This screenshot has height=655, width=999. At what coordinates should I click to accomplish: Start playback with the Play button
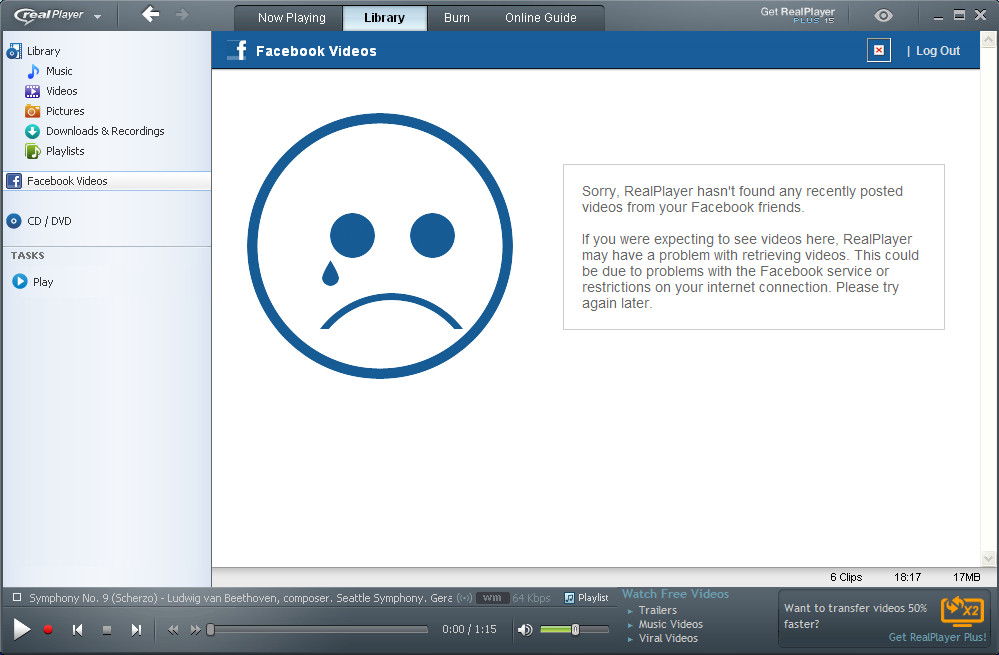(21, 630)
